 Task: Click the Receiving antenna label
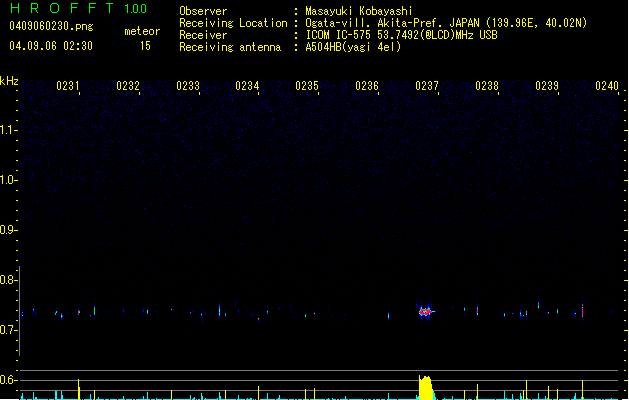tap(230, 47)
